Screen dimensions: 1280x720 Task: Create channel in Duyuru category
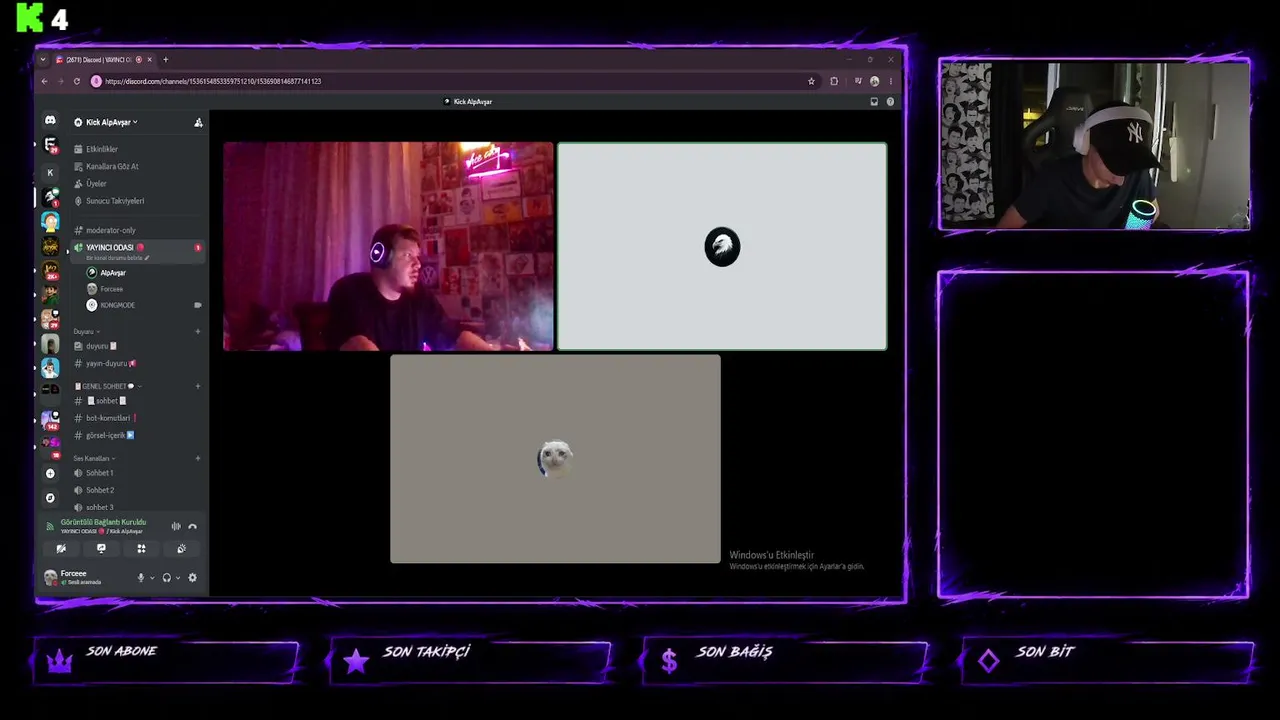198,331
